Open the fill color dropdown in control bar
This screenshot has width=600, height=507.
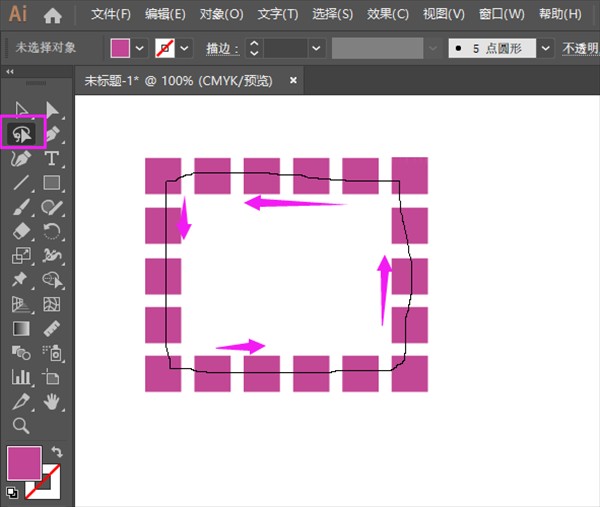click(x=139, y=48)
